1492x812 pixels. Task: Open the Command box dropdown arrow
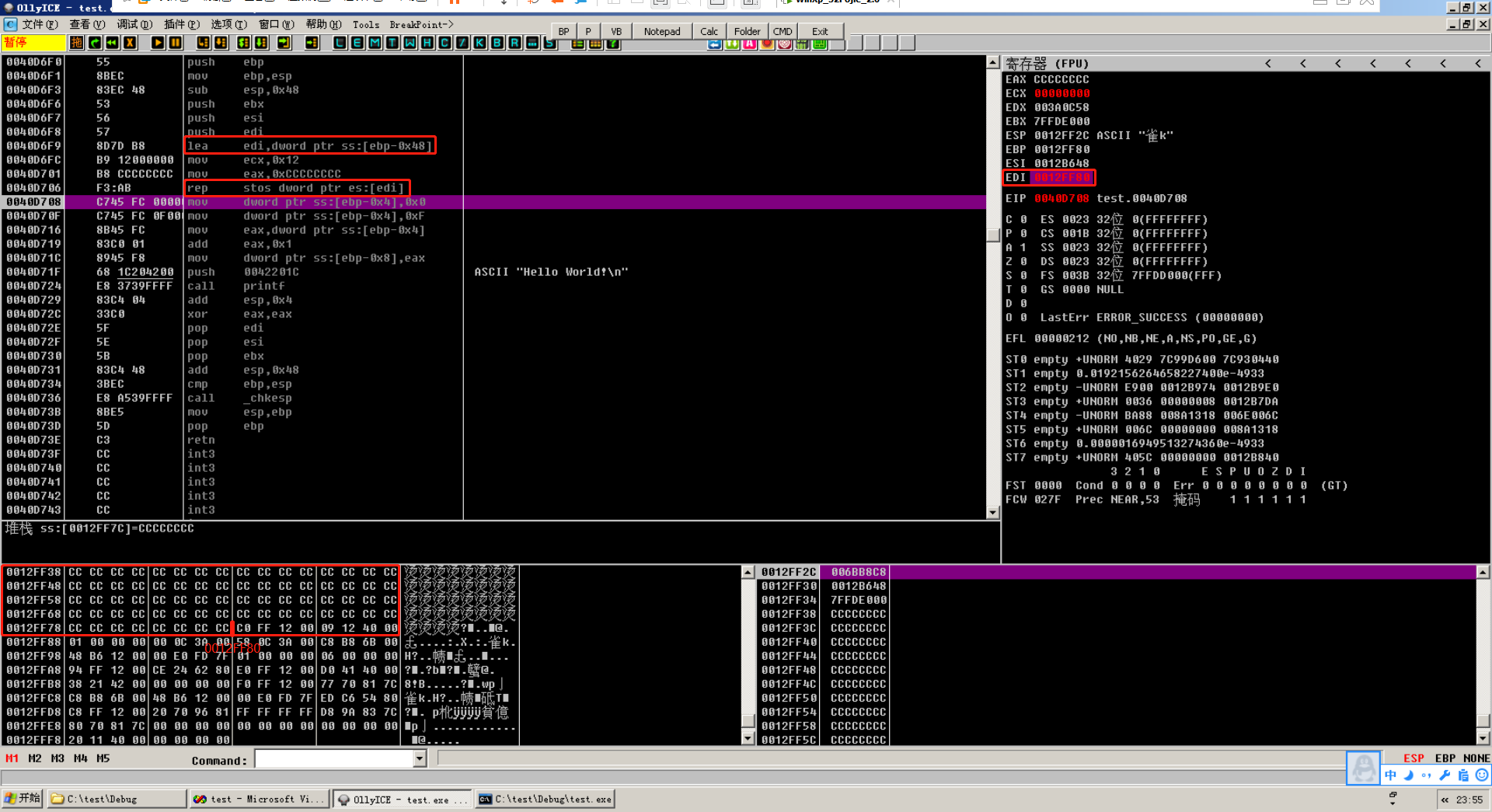pyautogui.click(x=420, y=759)
